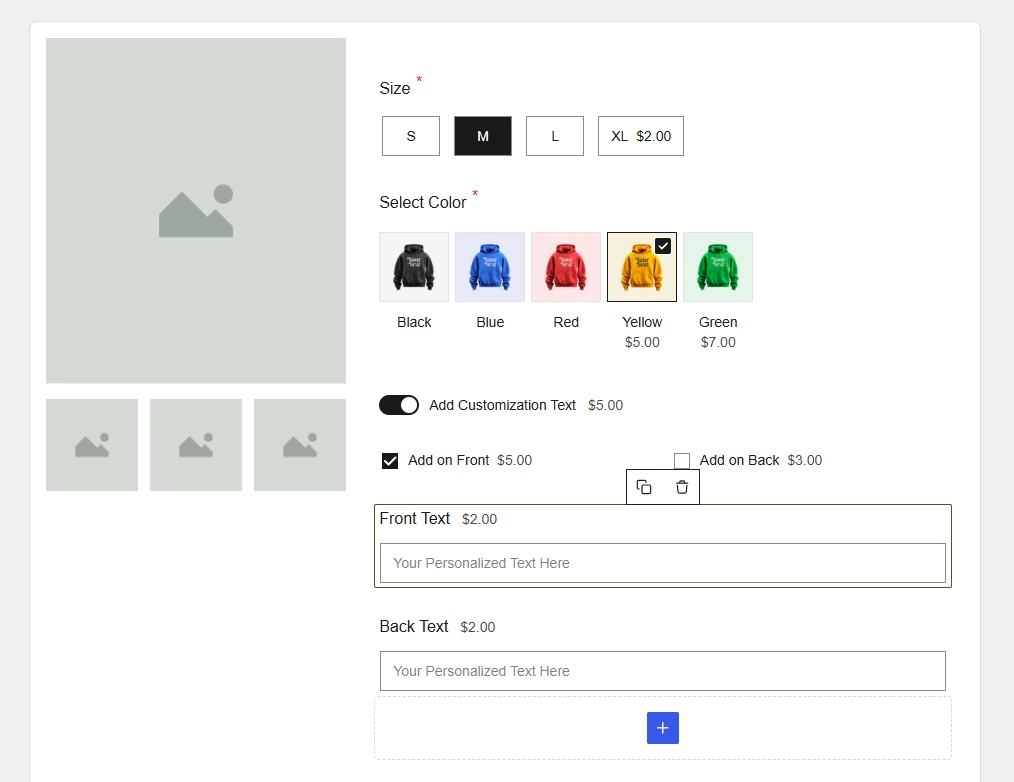Choose the Green hoodie swatch
The image size is (1014, 782).
(718, 267)
